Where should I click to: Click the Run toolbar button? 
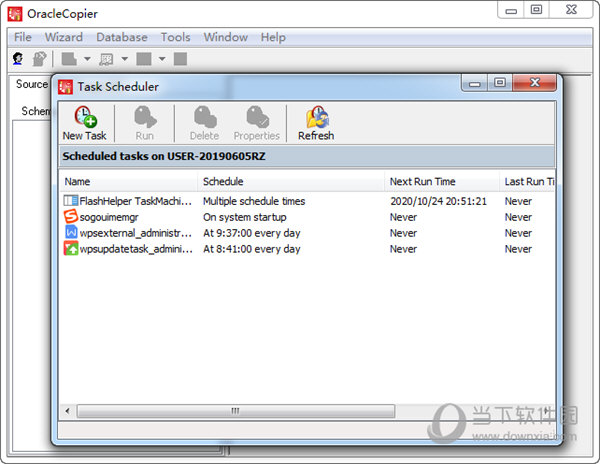(x=145, y=123)
